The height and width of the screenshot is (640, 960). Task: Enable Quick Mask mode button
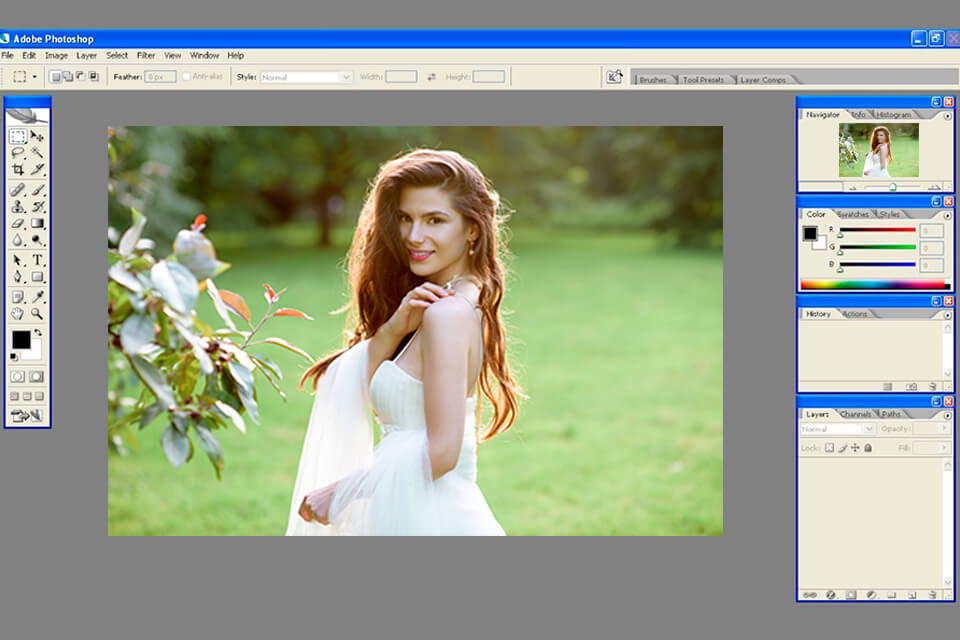pyautogui.click(x=37, y=376)
